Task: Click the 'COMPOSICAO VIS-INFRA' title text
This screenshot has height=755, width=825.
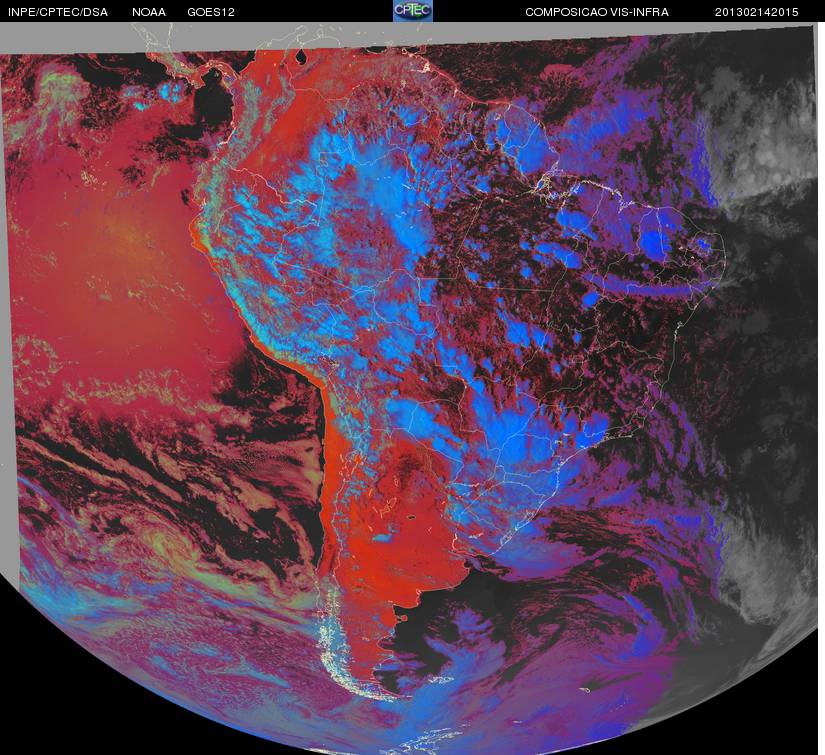Action: tap(597, 12)
